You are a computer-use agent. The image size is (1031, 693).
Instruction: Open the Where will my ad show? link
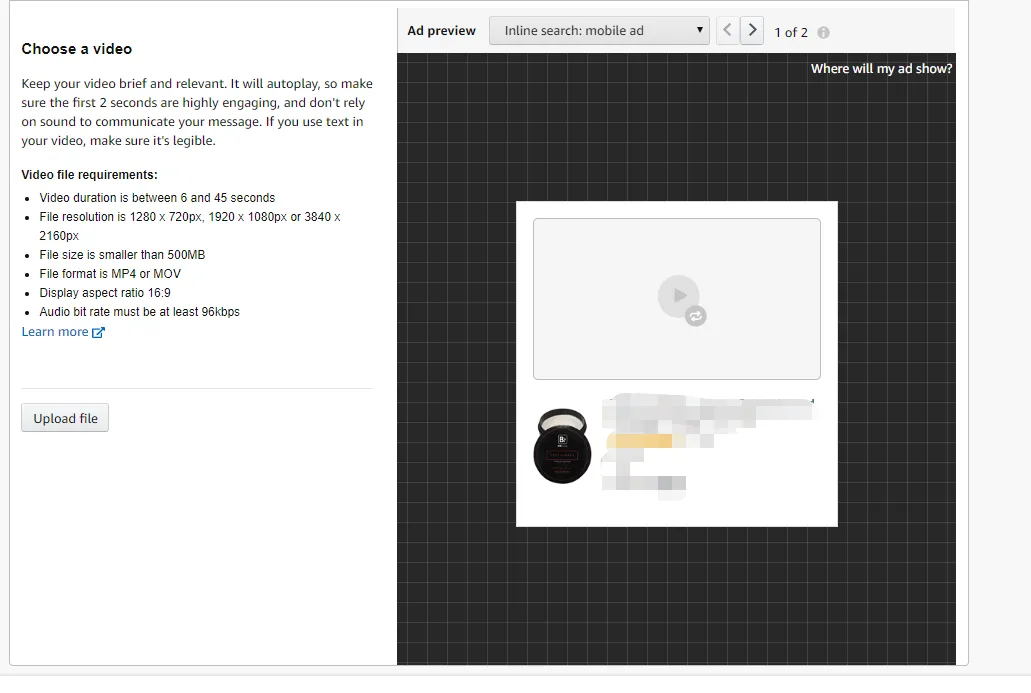[x=881, y=68]
